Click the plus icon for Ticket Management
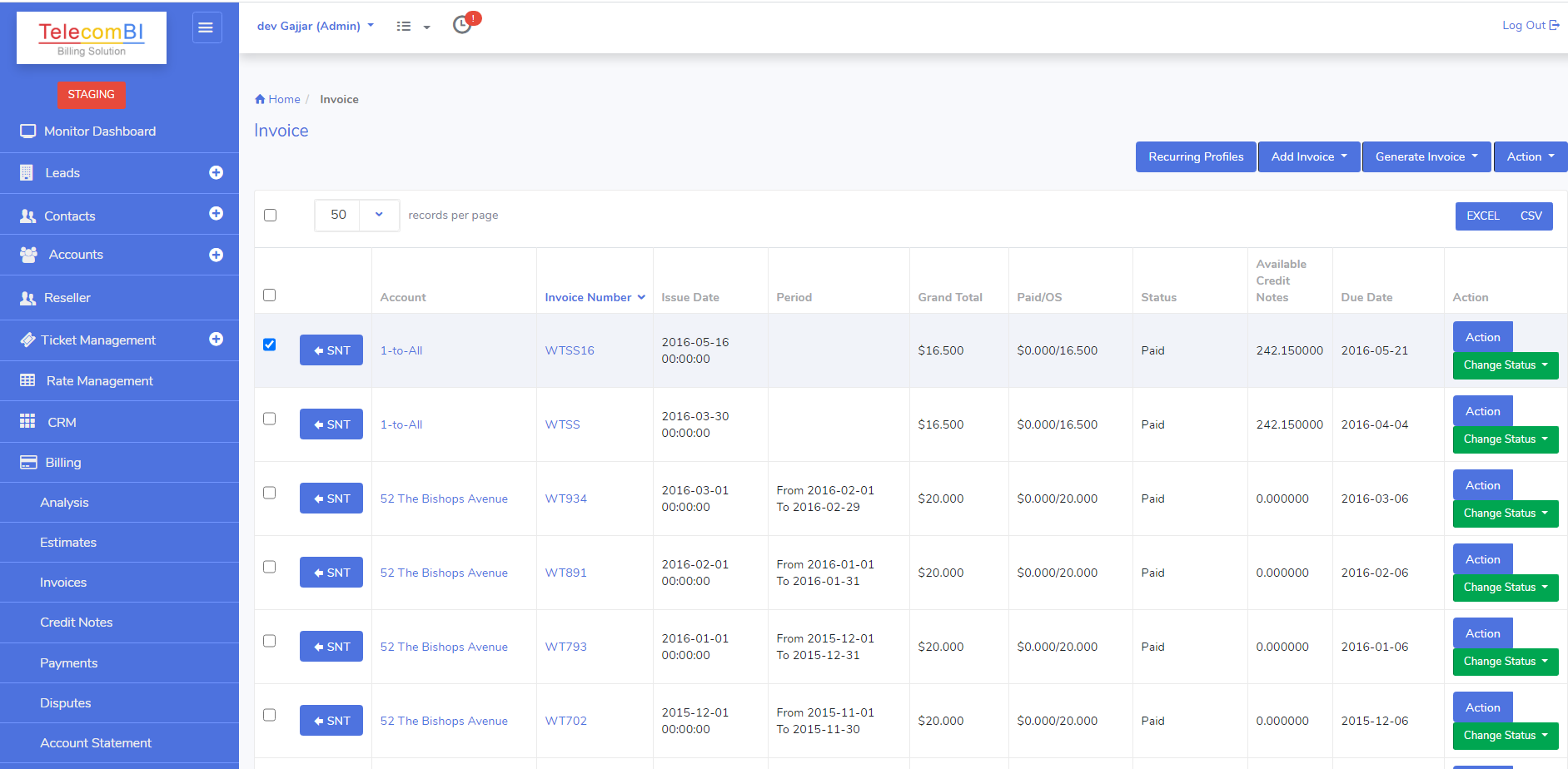Image resolution: width=1568 pixels, height=769 pixels. tap(216, 339)
